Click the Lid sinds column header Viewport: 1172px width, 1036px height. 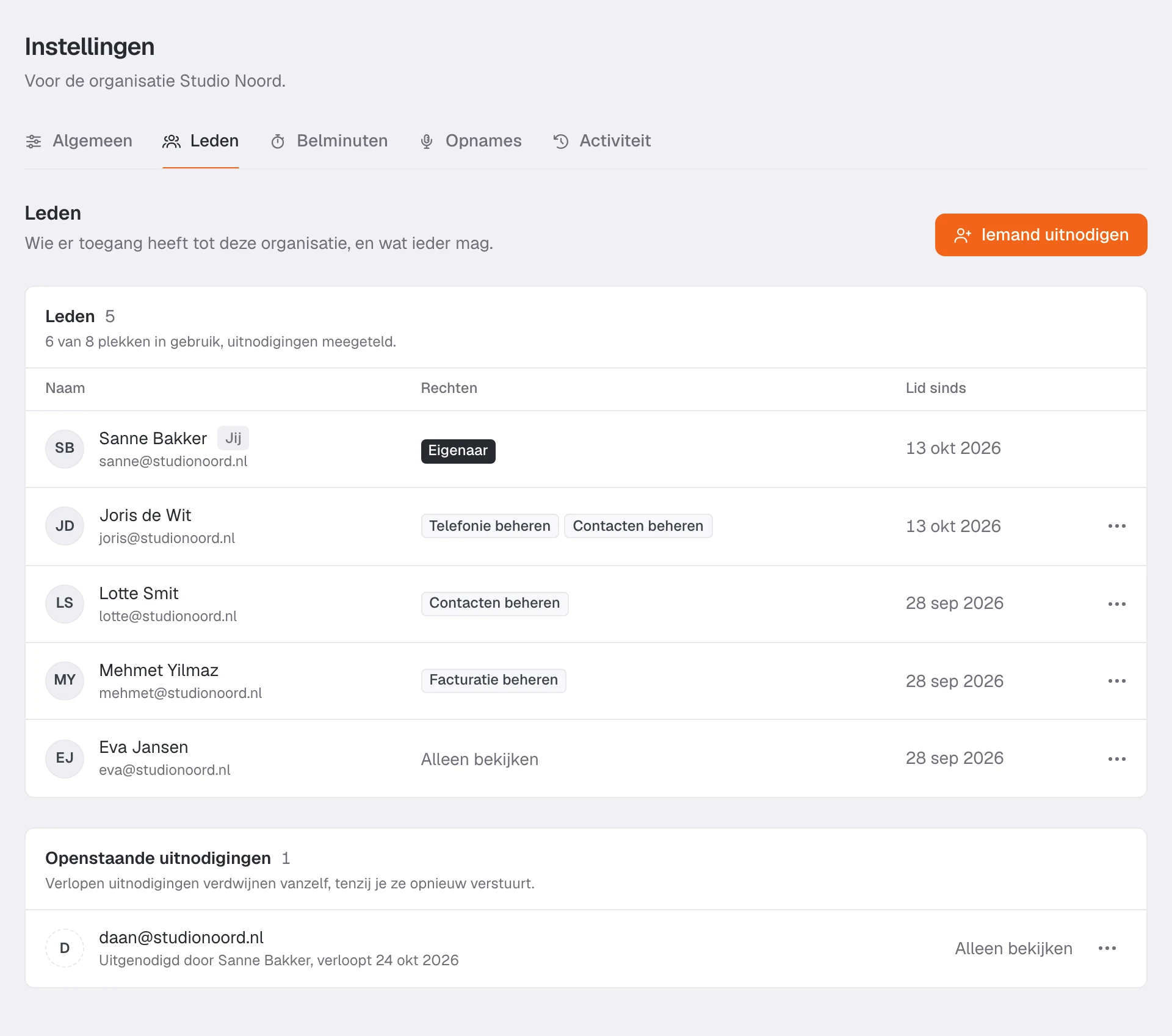coord(936,388)
